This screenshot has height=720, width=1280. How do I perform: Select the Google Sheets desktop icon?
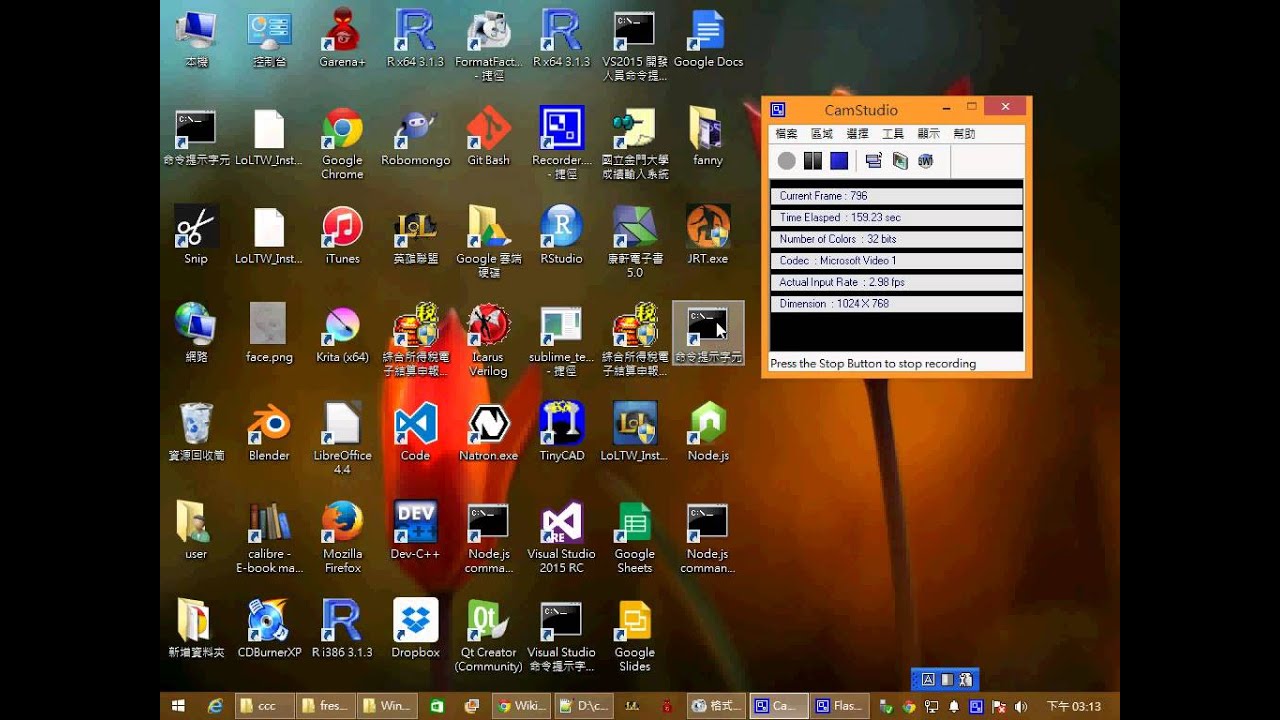pos(634,537)
